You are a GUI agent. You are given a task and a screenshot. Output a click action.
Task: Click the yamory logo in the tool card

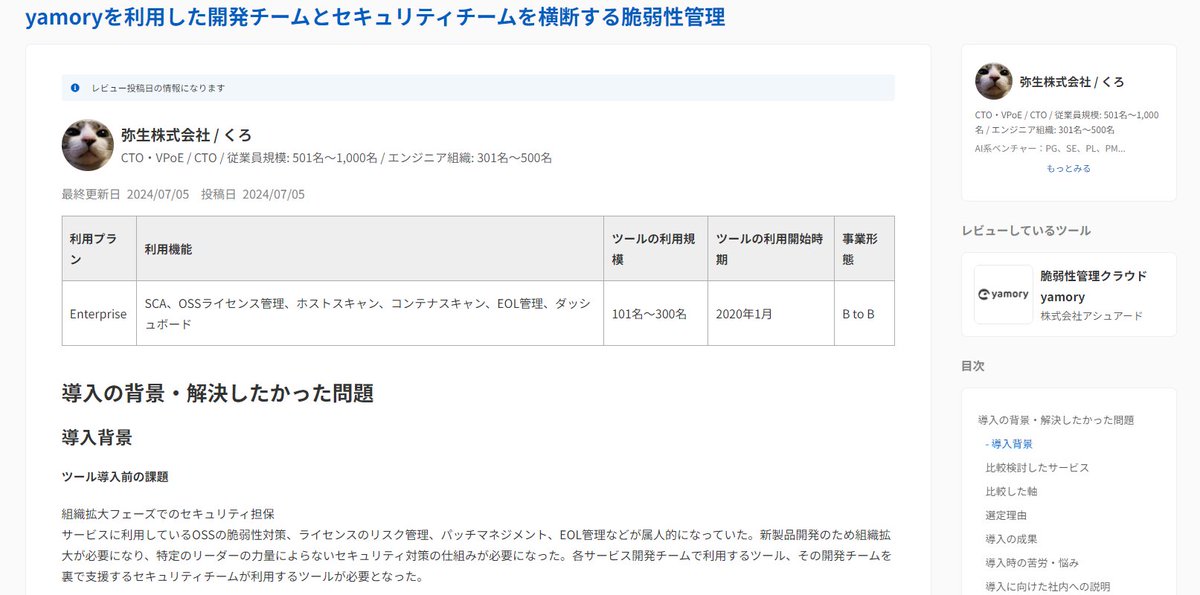pyautogui.click(x=1003, y=295)
